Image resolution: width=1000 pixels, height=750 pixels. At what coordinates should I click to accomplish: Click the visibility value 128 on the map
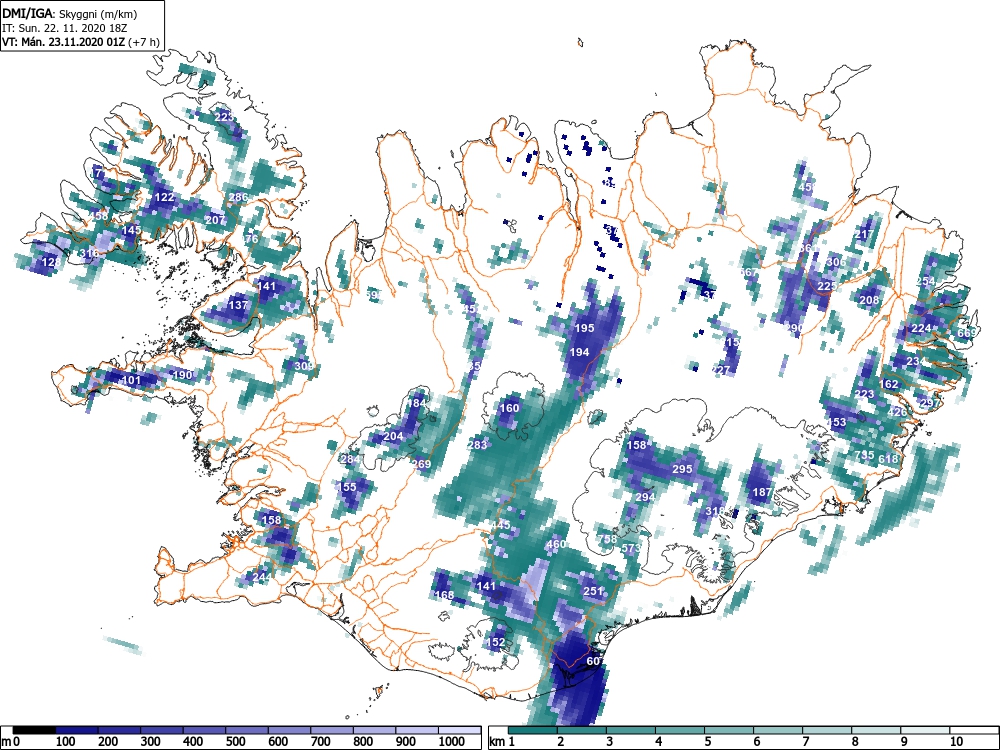click(51, 262)
